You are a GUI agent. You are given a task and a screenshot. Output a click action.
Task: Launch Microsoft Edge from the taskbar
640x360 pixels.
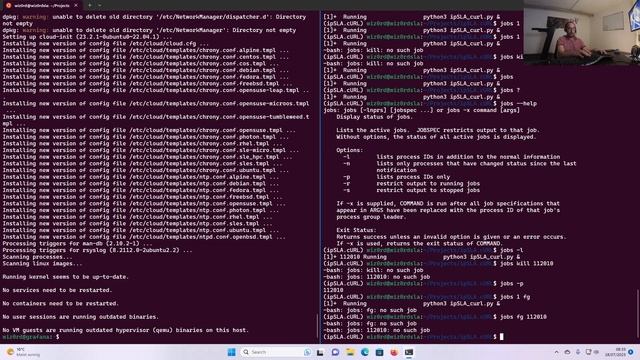[364, 352]
